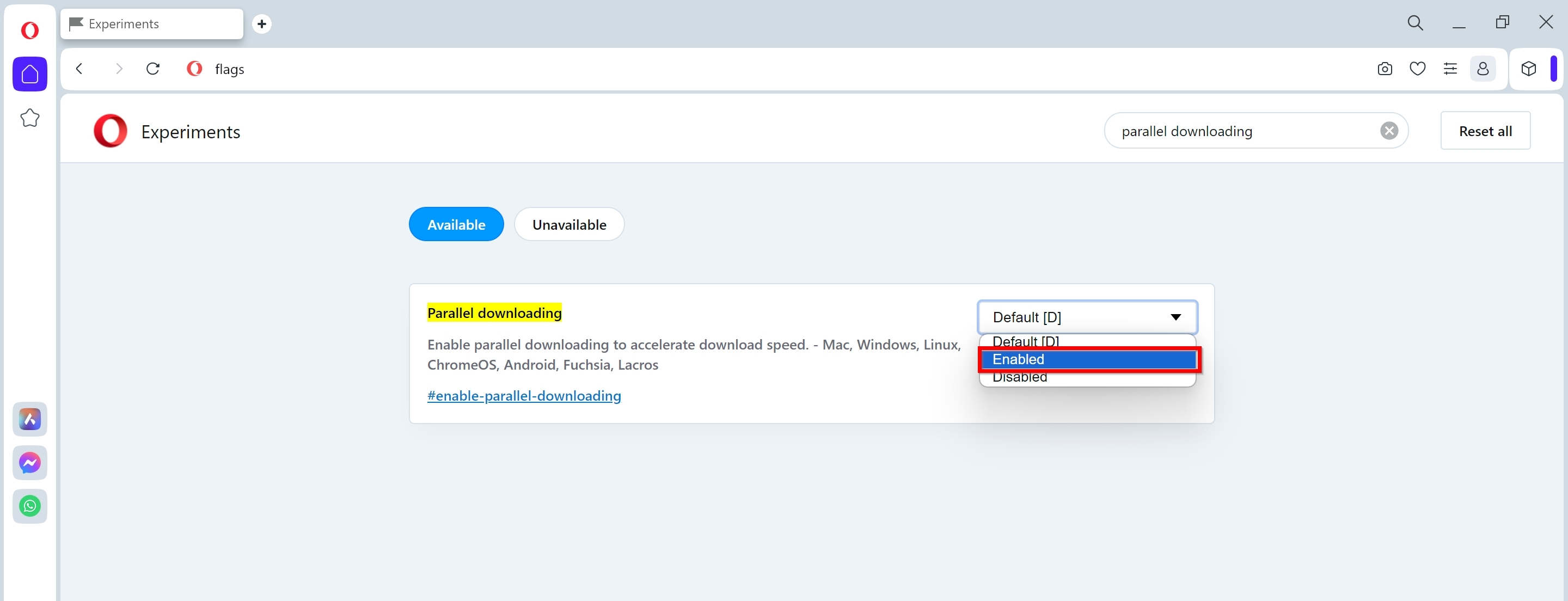
Task: Open the profile account icon
Action: pos(1483,69)
